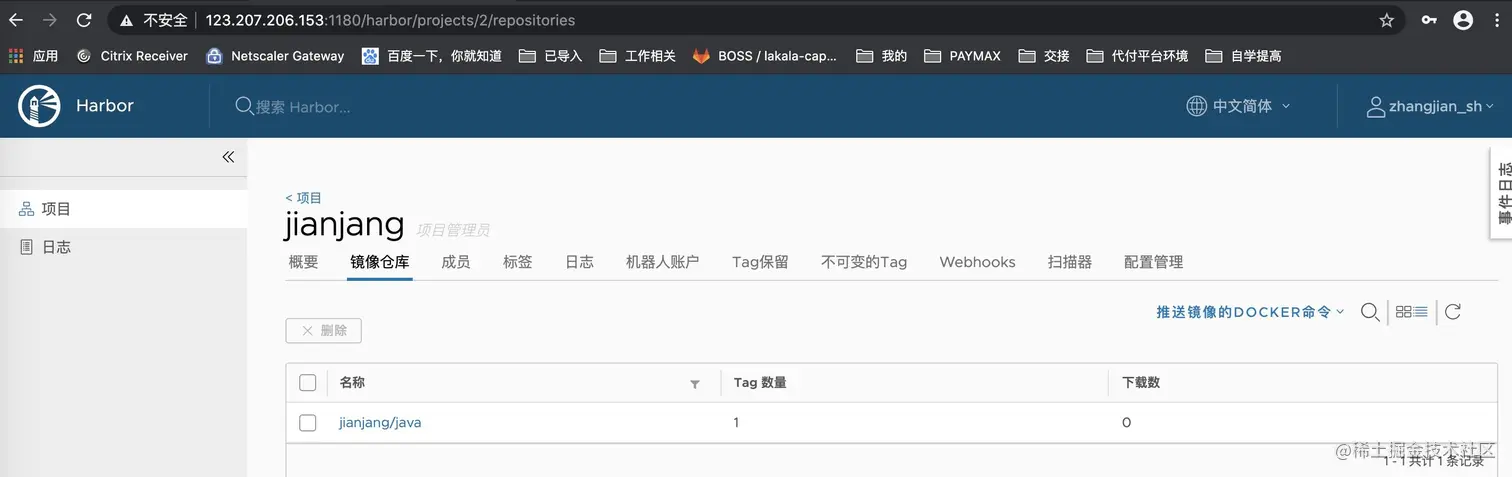The image size is (1512, 477).
Task: Switch to the 配置管理 tab
Action: click(1153, 262)
